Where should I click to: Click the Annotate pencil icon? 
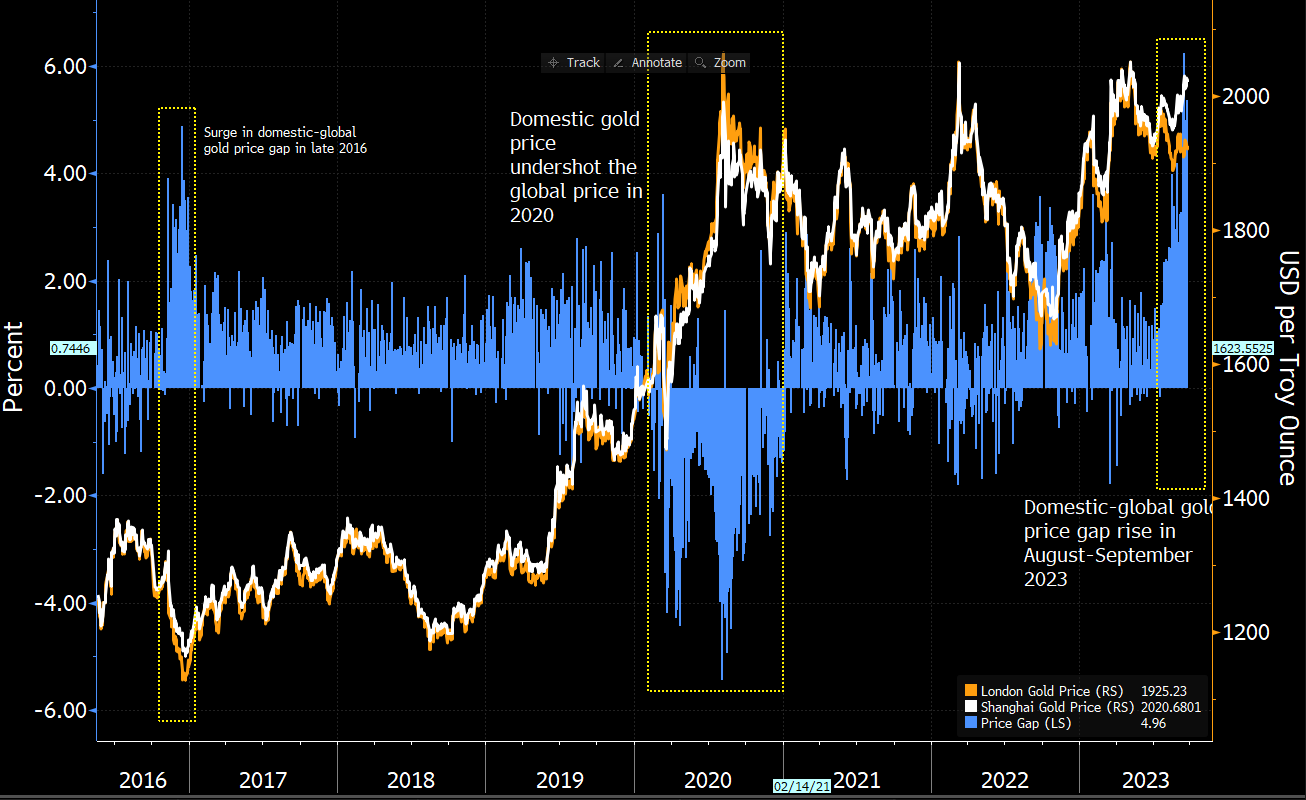point(618,62)
